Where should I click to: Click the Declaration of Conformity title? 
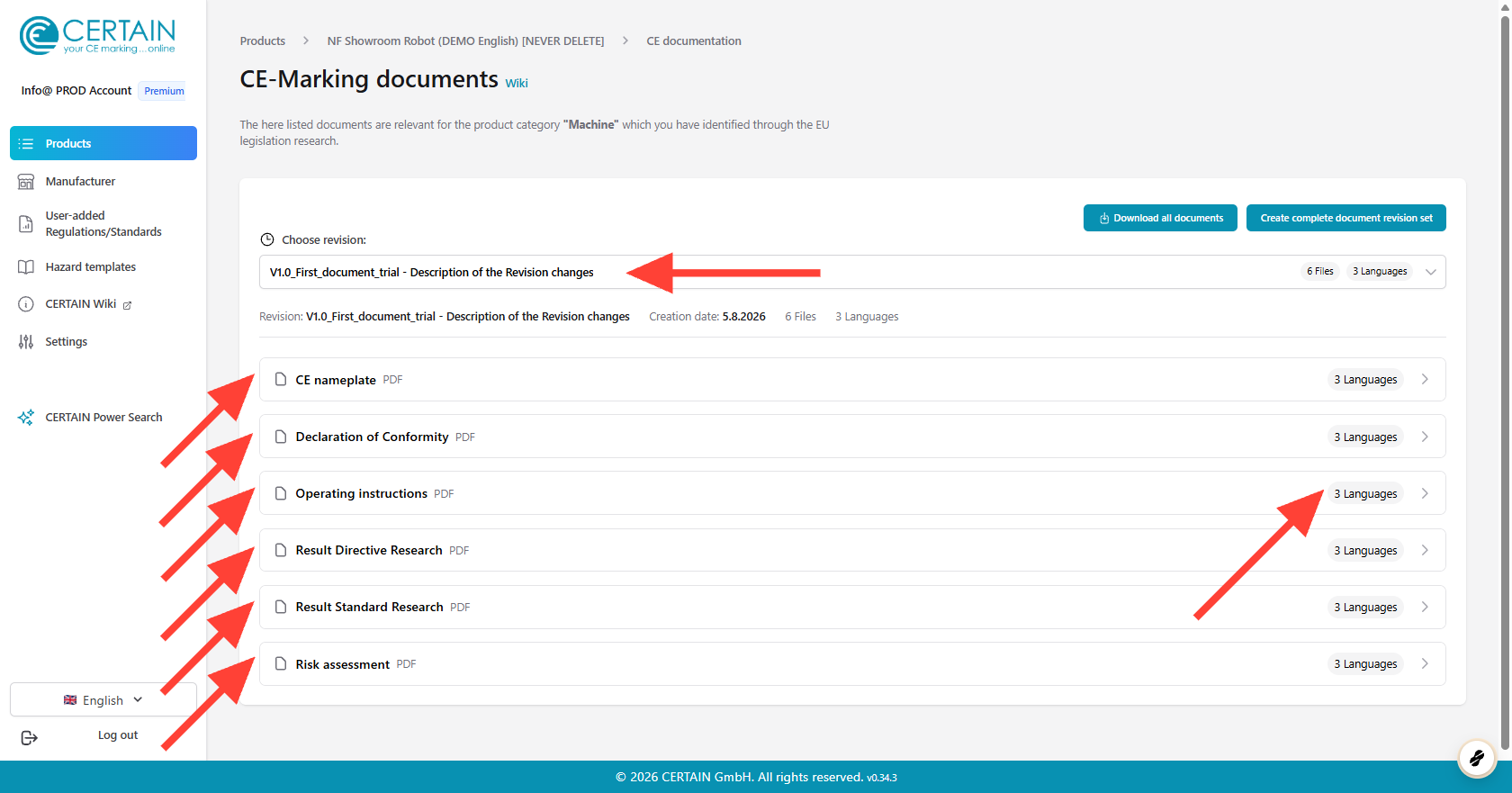(x=372, y=437)
